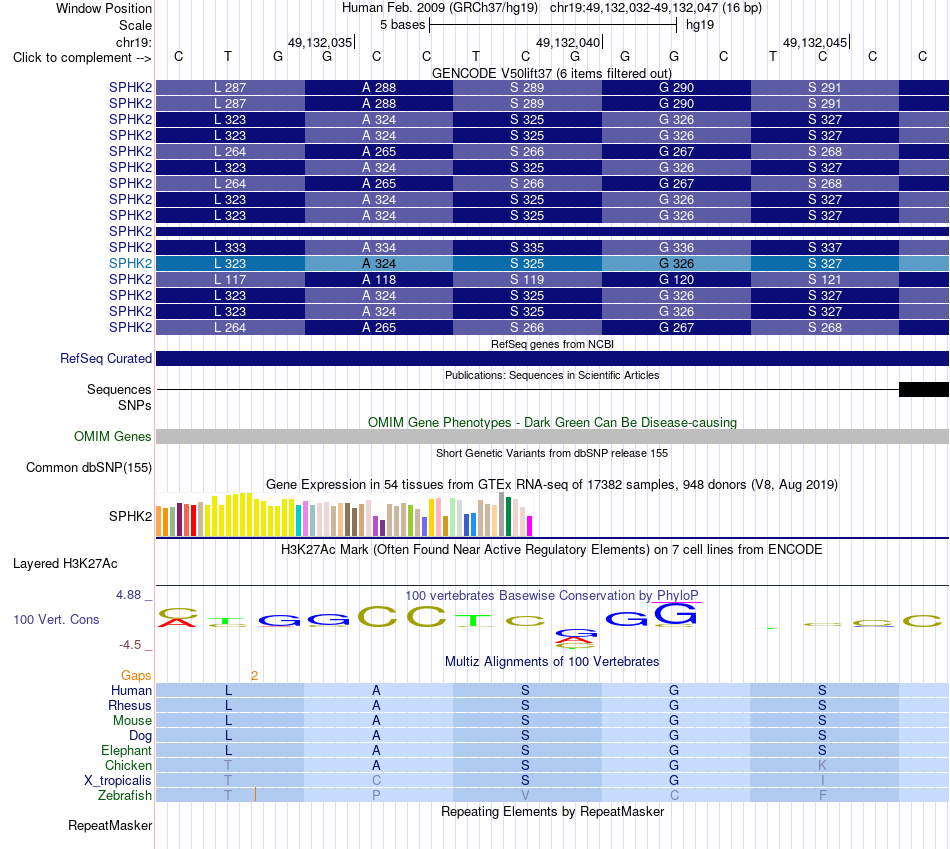The height and width of the screenshot is (849, 950).
Task: Click codon S 335 in SPHK2 transcript
Action: pos(527,248)
